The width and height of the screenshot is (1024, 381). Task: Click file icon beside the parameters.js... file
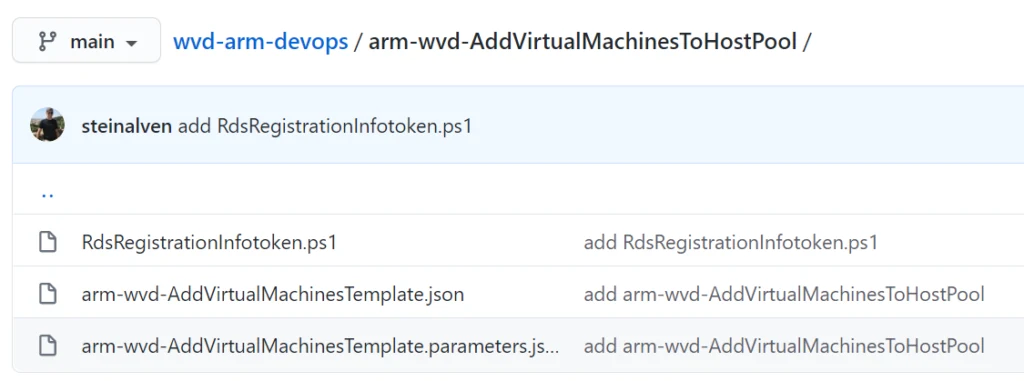(47, 345)
